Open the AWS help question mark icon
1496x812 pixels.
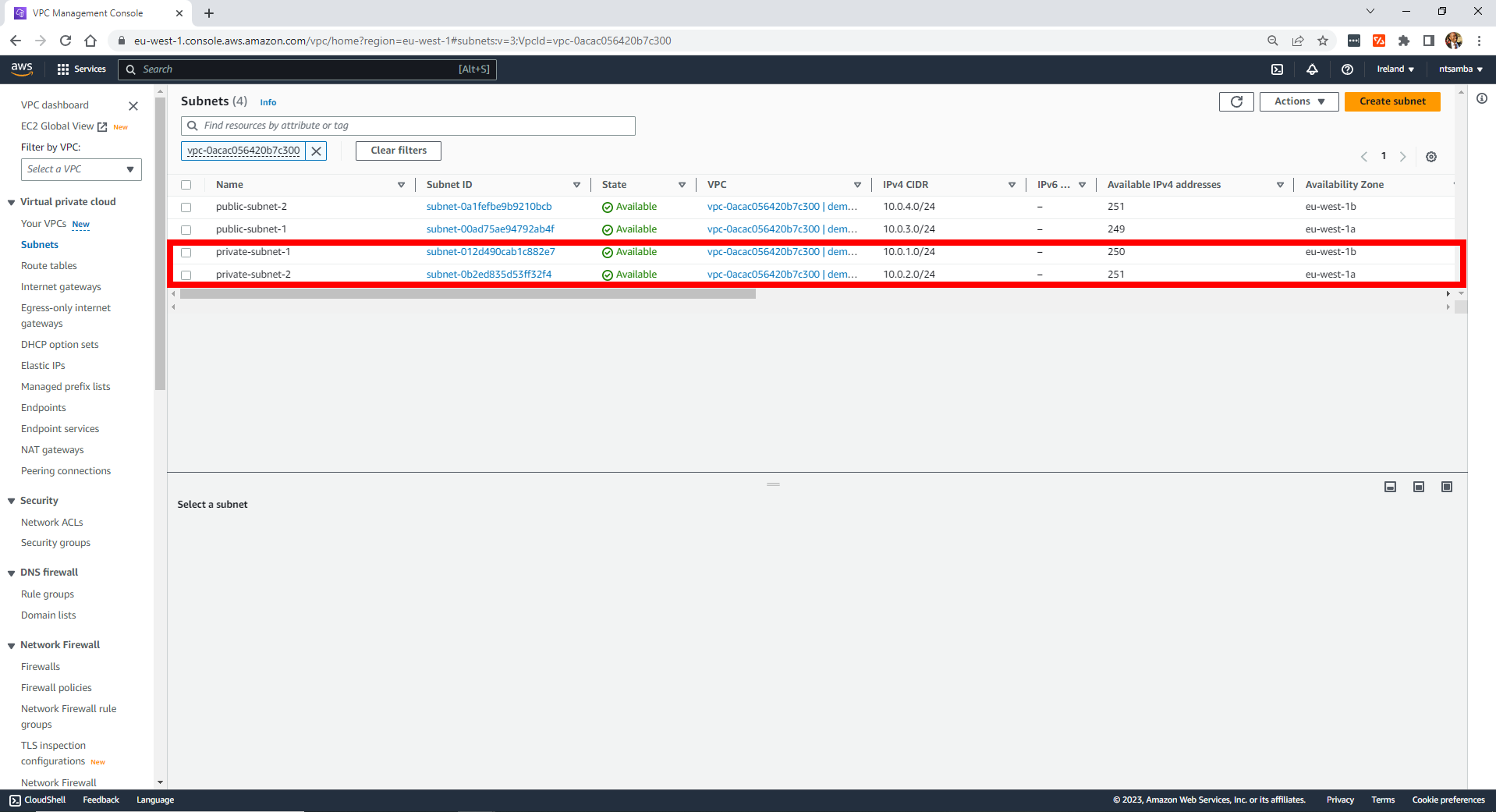pyautogui.click(x=1347, y=69)
